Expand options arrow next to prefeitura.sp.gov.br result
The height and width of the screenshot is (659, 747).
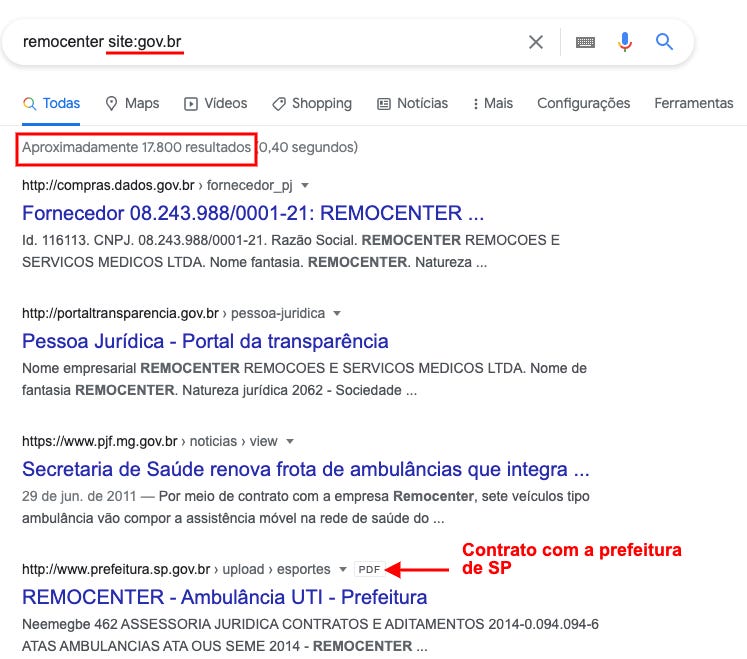(x=343, y=569)
